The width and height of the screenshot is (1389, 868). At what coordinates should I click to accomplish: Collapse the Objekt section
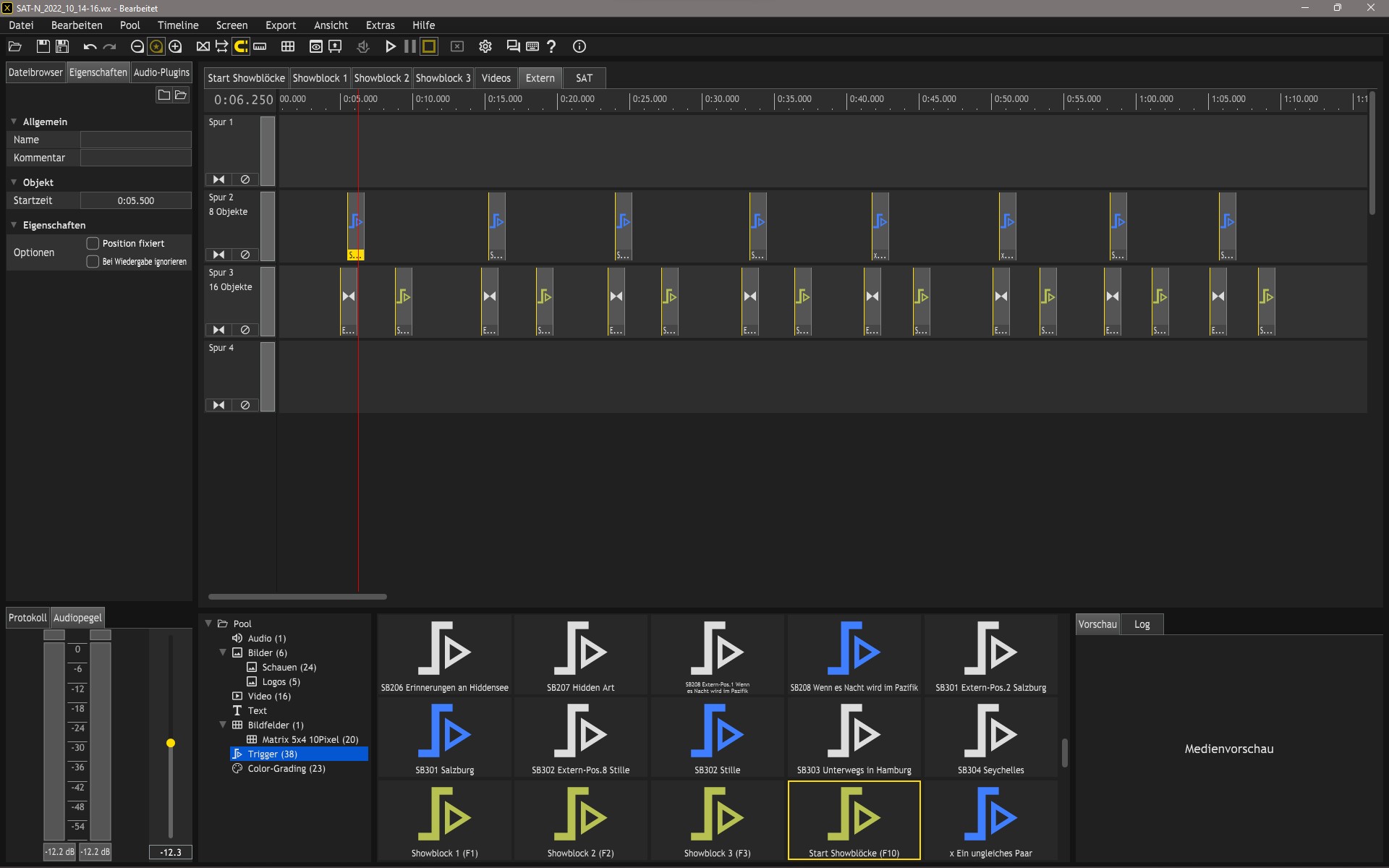[x=14, y=182]
